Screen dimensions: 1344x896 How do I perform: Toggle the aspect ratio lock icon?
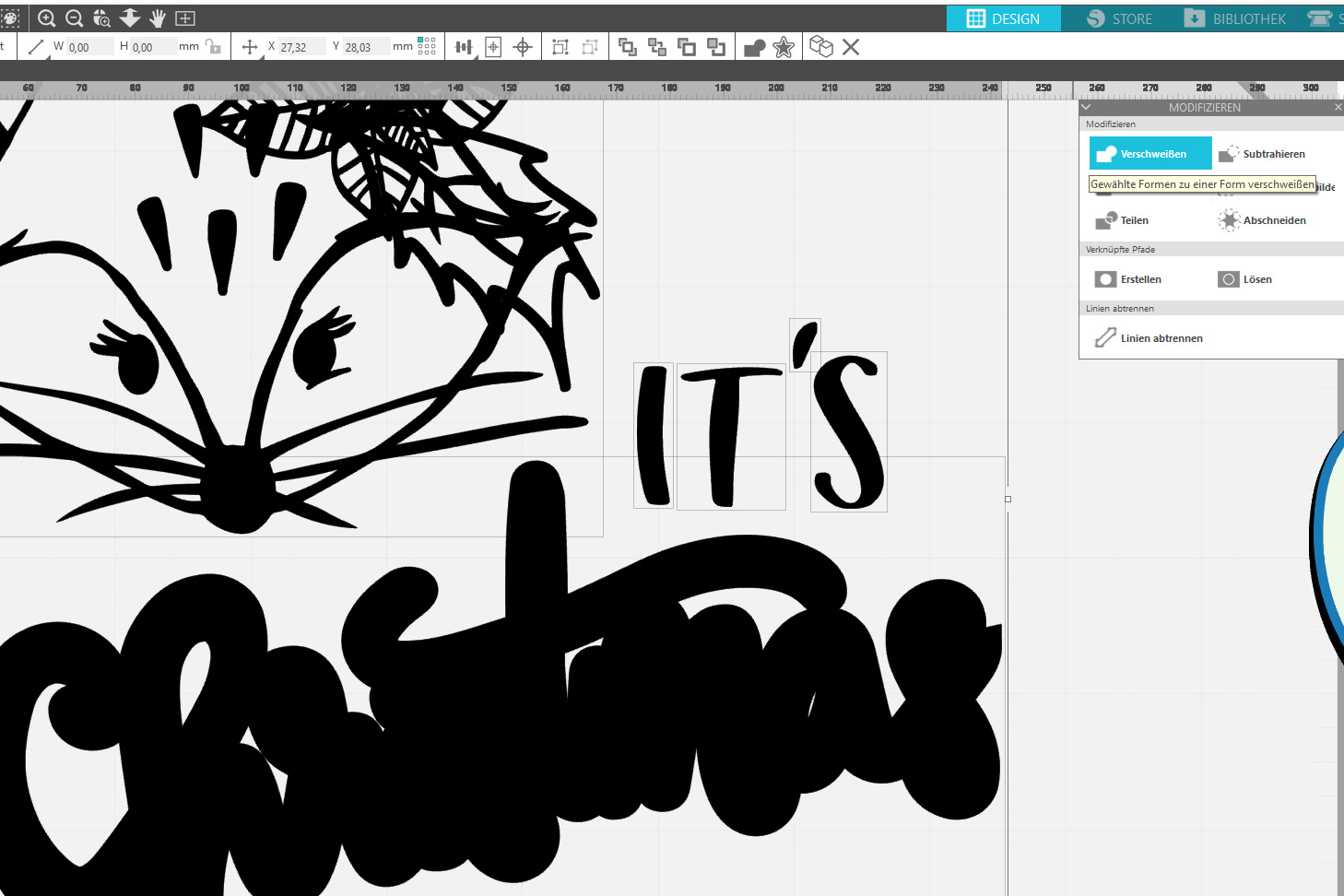tap(214, 46)
